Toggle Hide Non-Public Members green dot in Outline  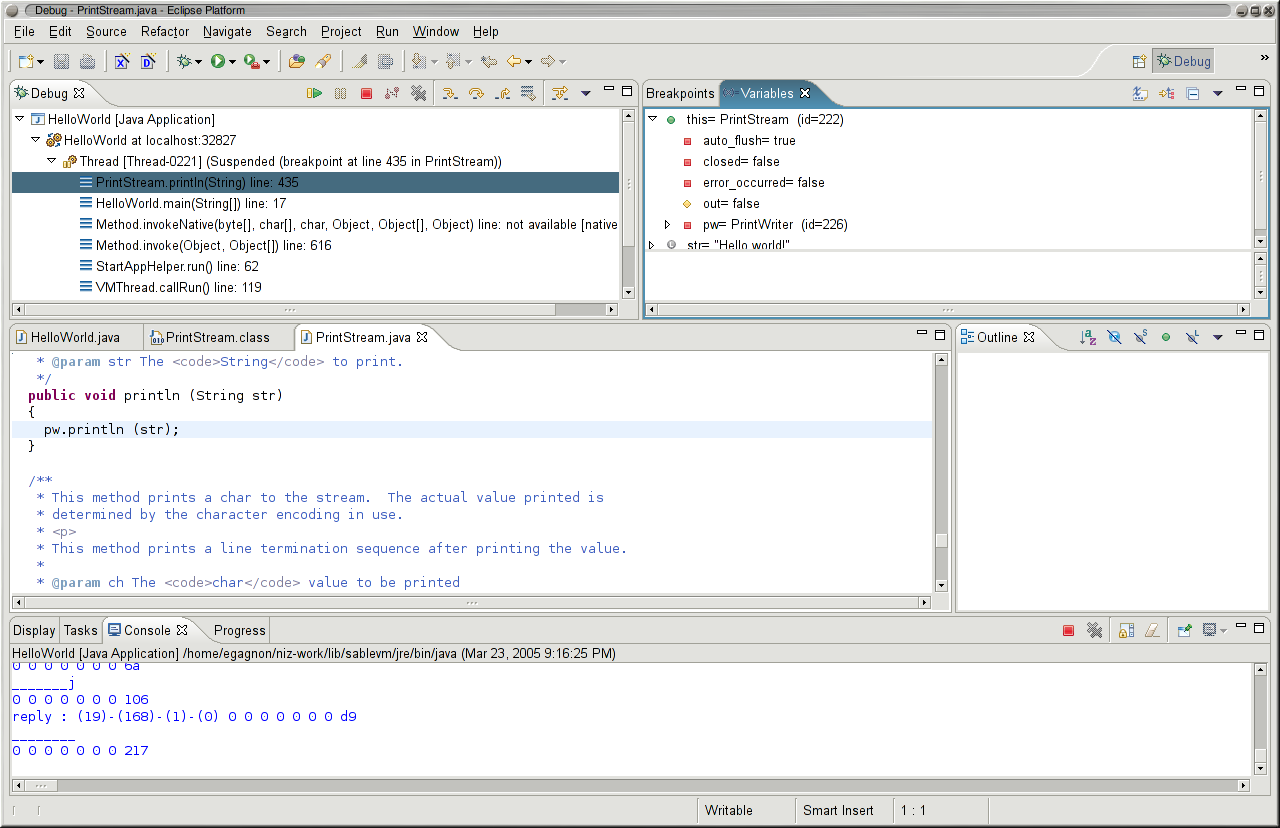(1166, 337)
